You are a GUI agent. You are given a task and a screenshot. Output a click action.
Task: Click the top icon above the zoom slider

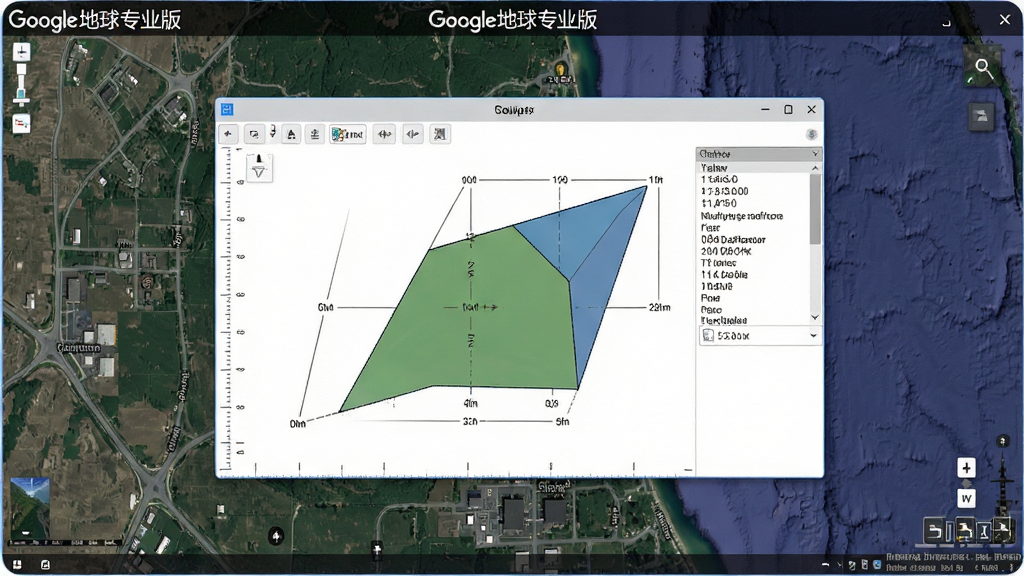coord(21,52)
